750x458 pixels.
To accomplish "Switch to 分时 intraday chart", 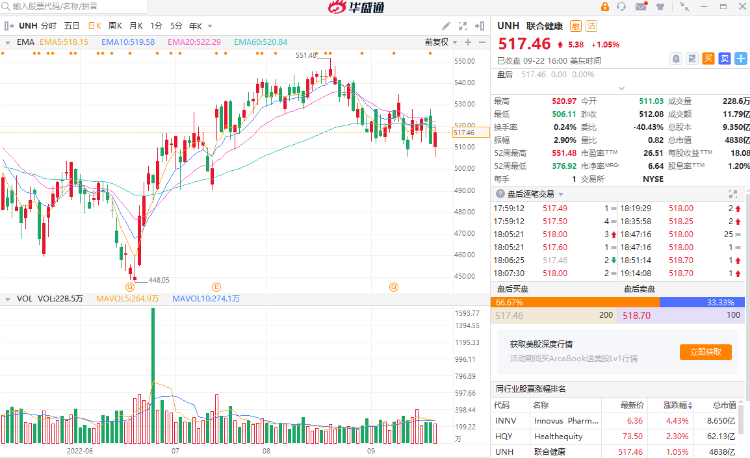I will coord(48,26).
